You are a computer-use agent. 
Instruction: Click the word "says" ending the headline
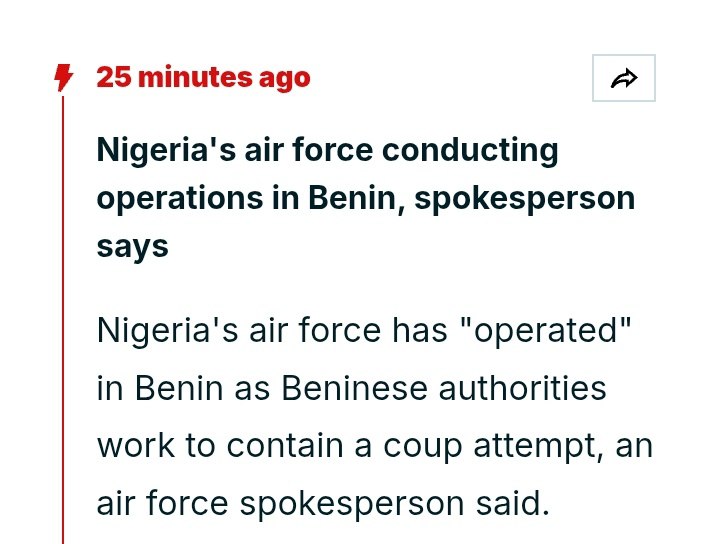pos(132,245)
